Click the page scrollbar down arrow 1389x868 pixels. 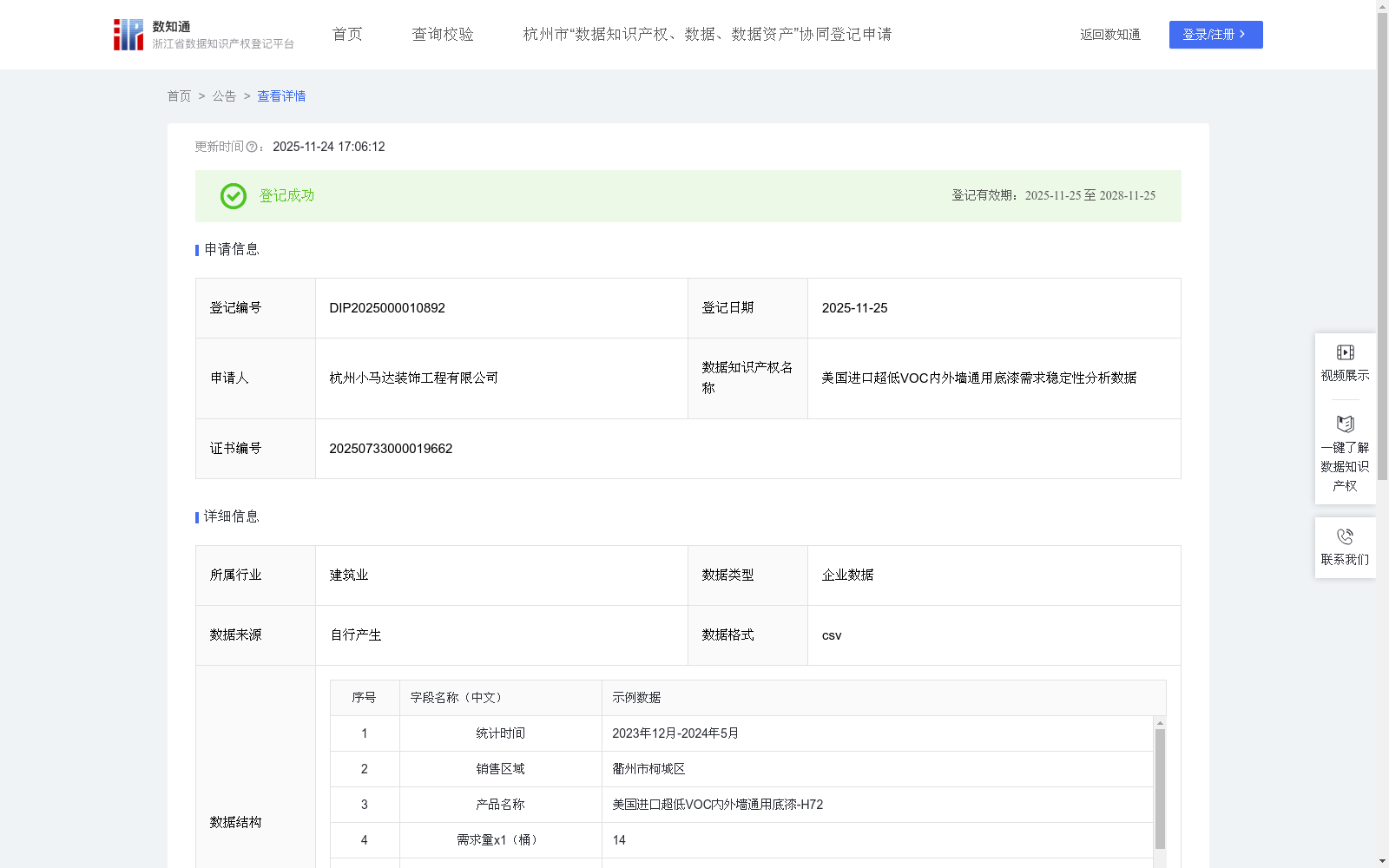tap(1382, 861)
